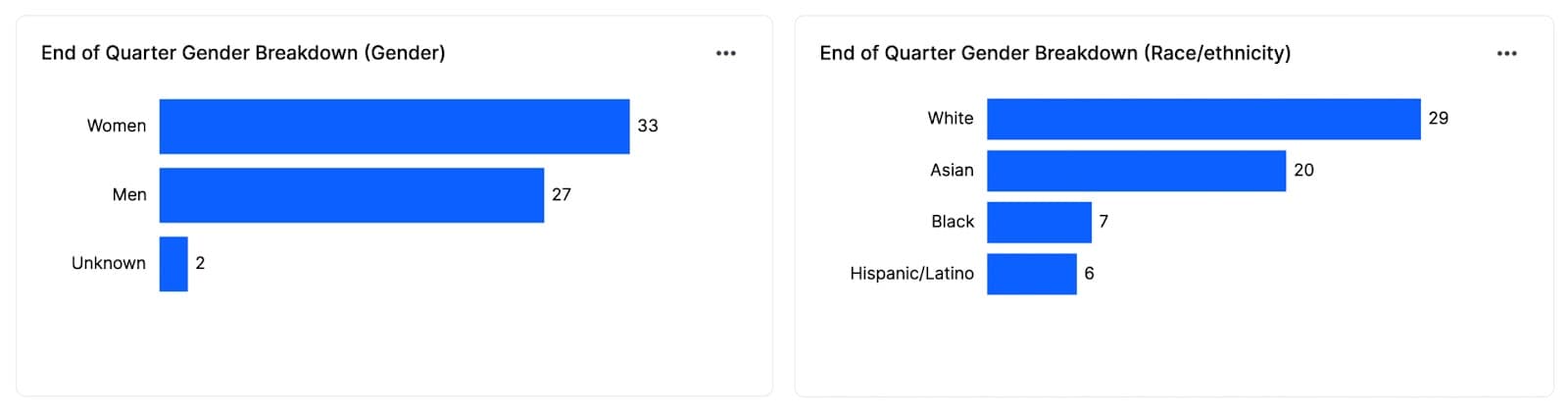The height and width of the screenshot is (416, 1568).
Task: Click the Hispanic/Latino bar
Action: pyautogui.click(x=1031, y=274)
